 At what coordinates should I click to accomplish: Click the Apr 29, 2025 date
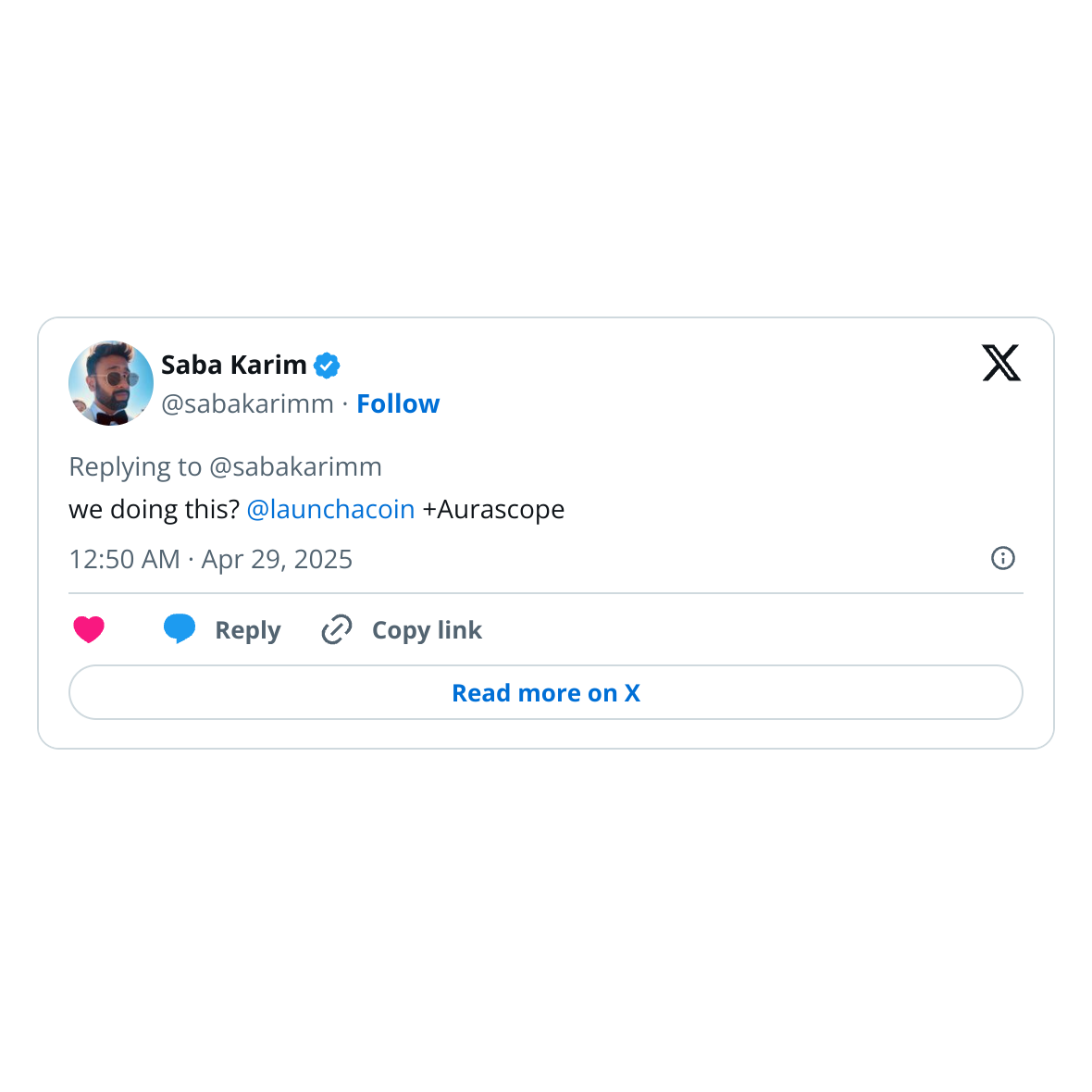point(277,559)
